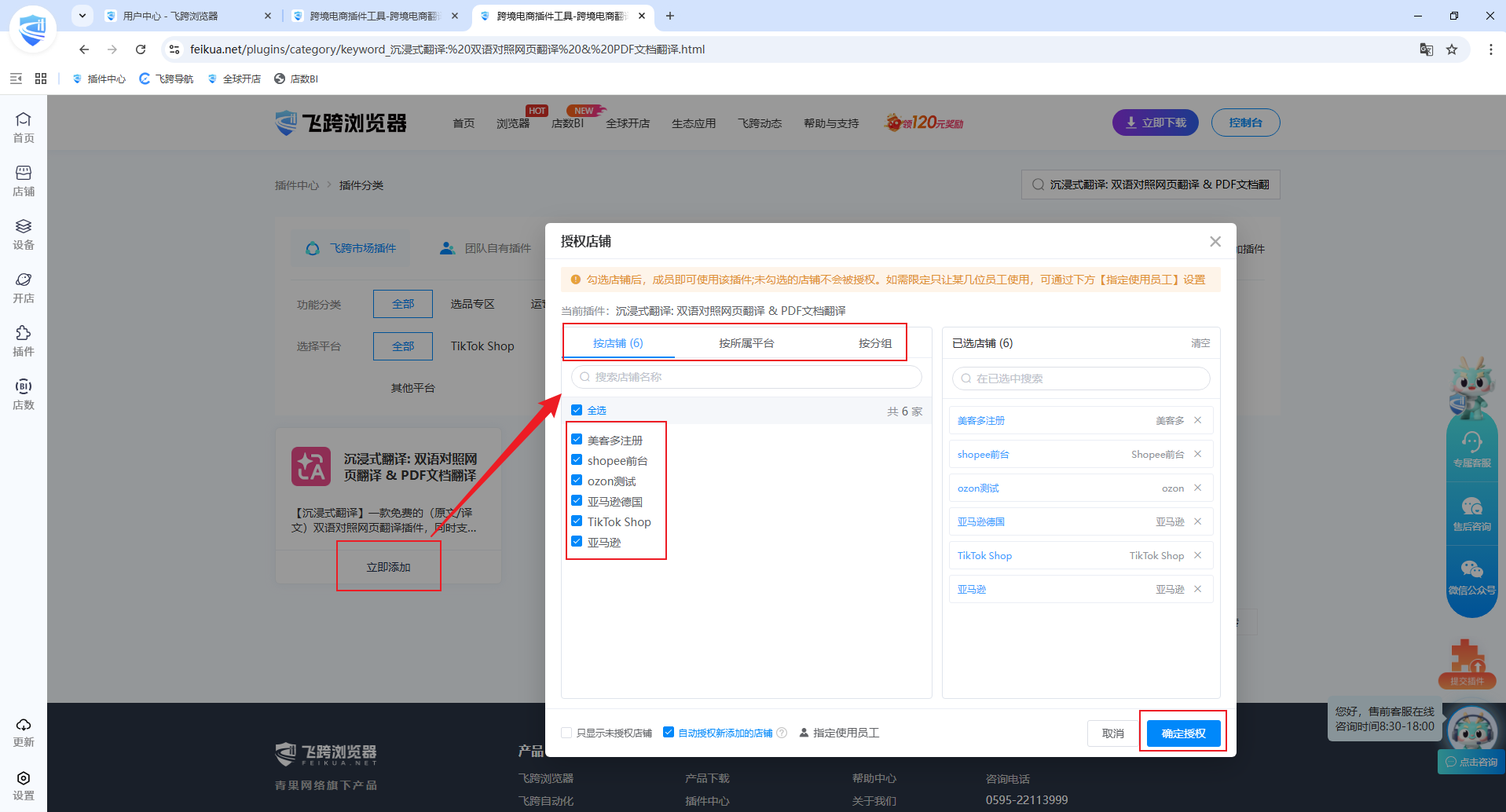Click 指定使用员工 option

(839, 733)
